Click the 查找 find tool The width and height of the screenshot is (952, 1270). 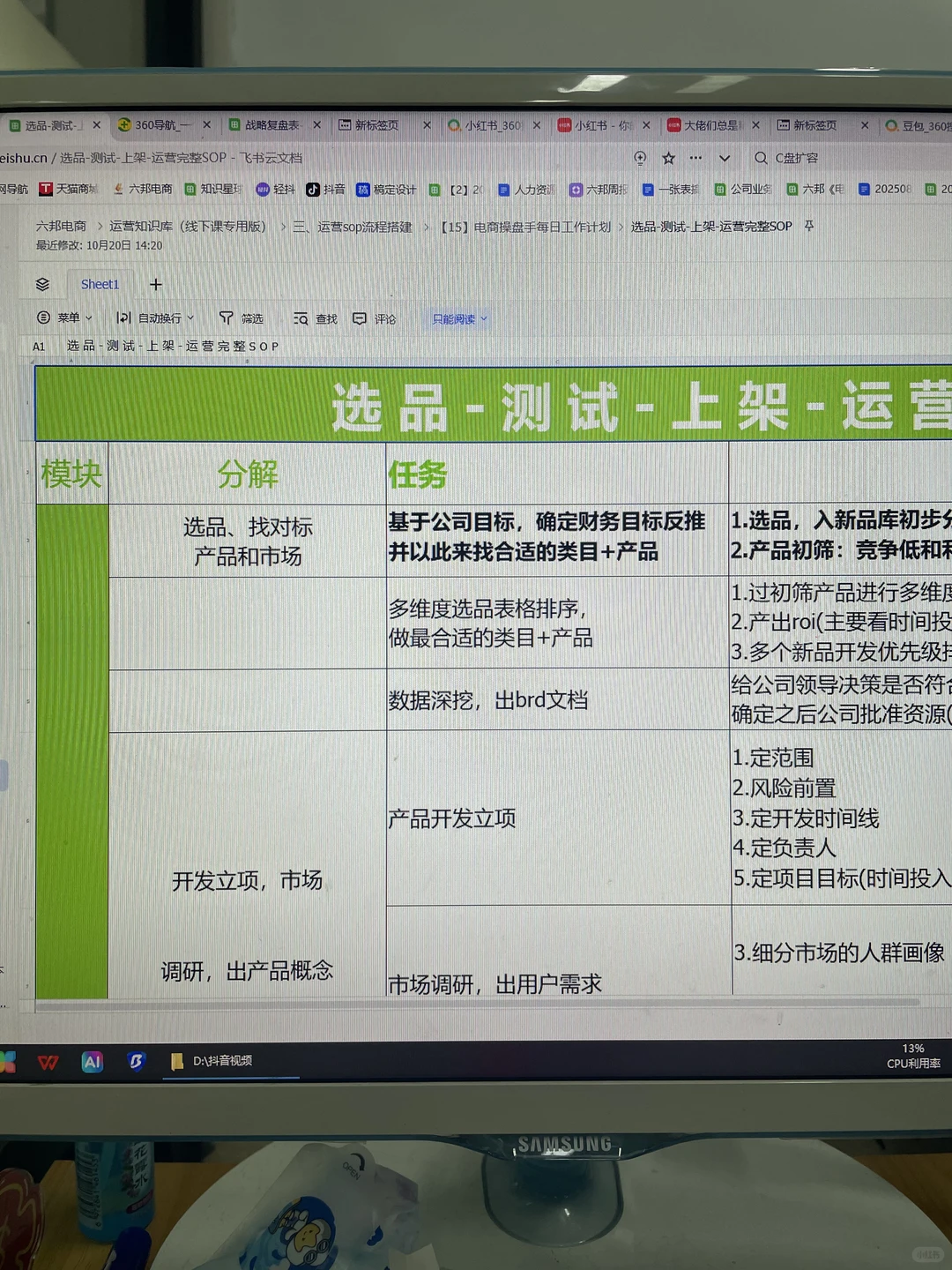coord(316,318)
